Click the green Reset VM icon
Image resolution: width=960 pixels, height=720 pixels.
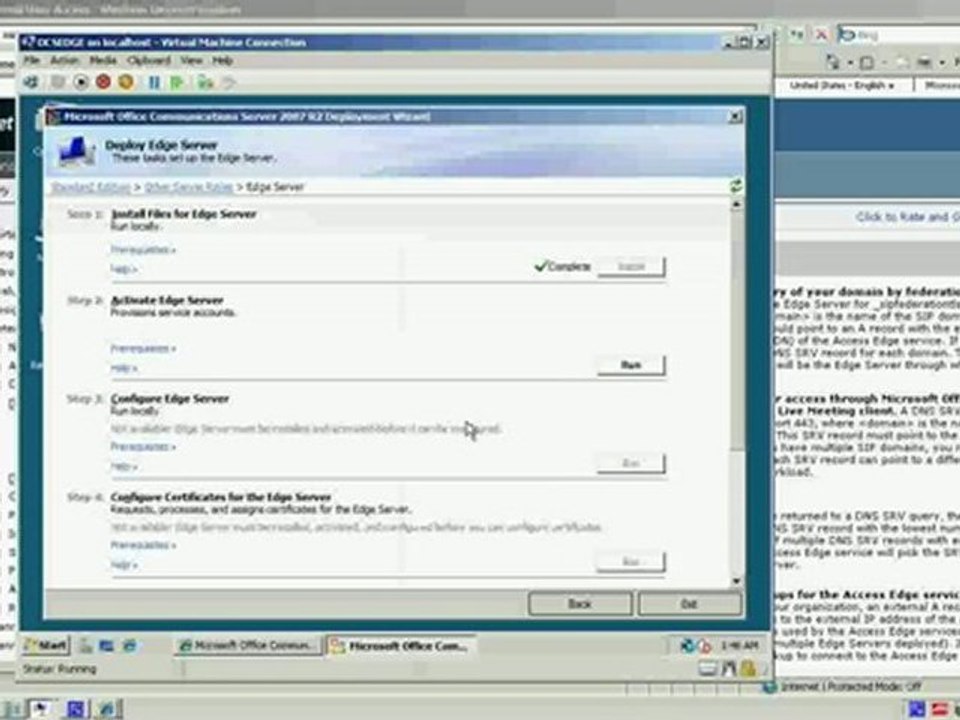[177, 82]
